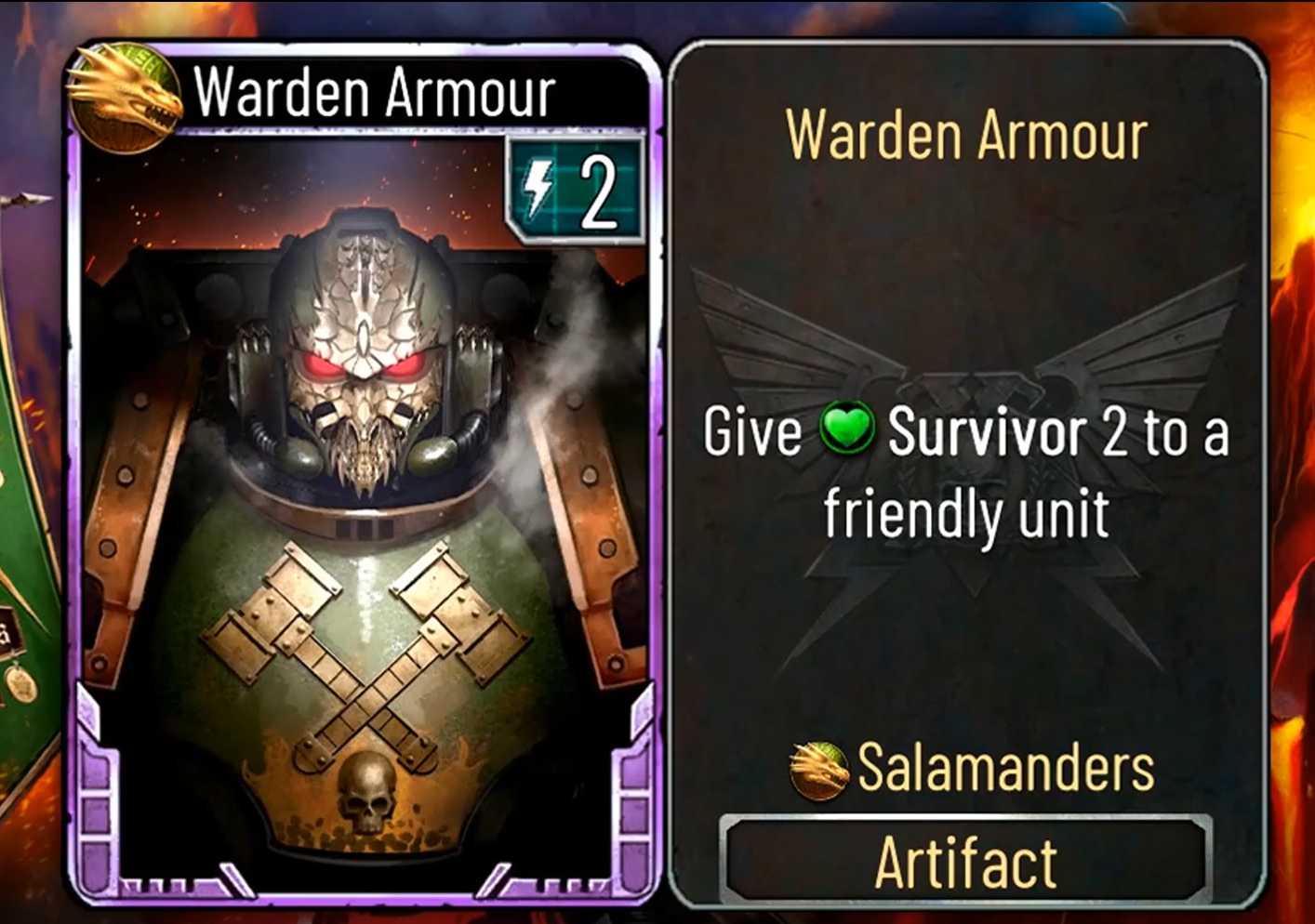Click the 'friendly unit' description text
Viewport: 1315px width, 924px height.
(x=966, y=514)
